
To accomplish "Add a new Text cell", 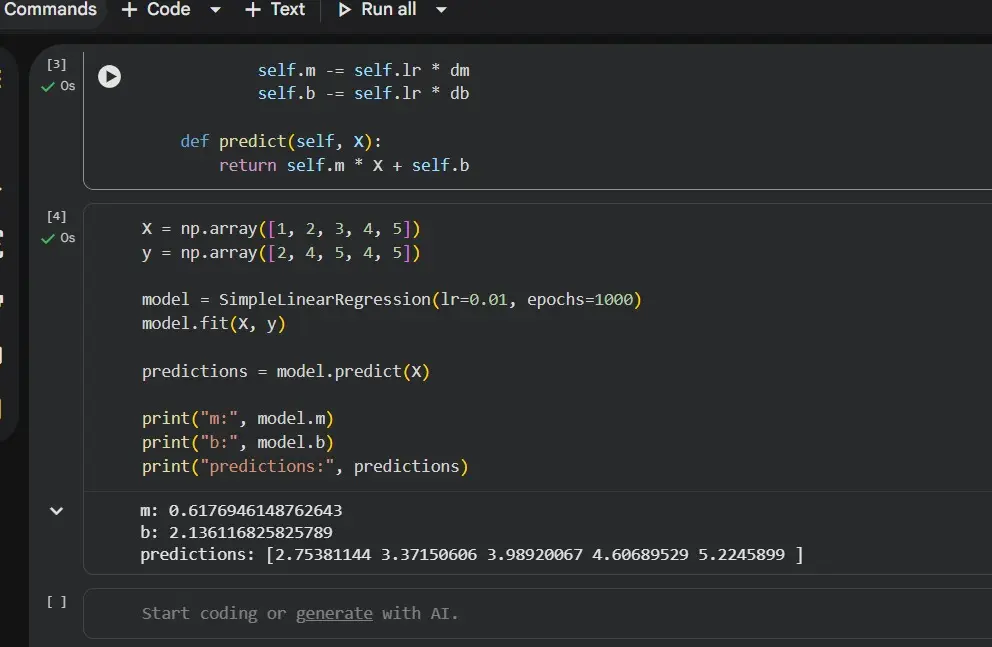I will (x=275, y=9).
